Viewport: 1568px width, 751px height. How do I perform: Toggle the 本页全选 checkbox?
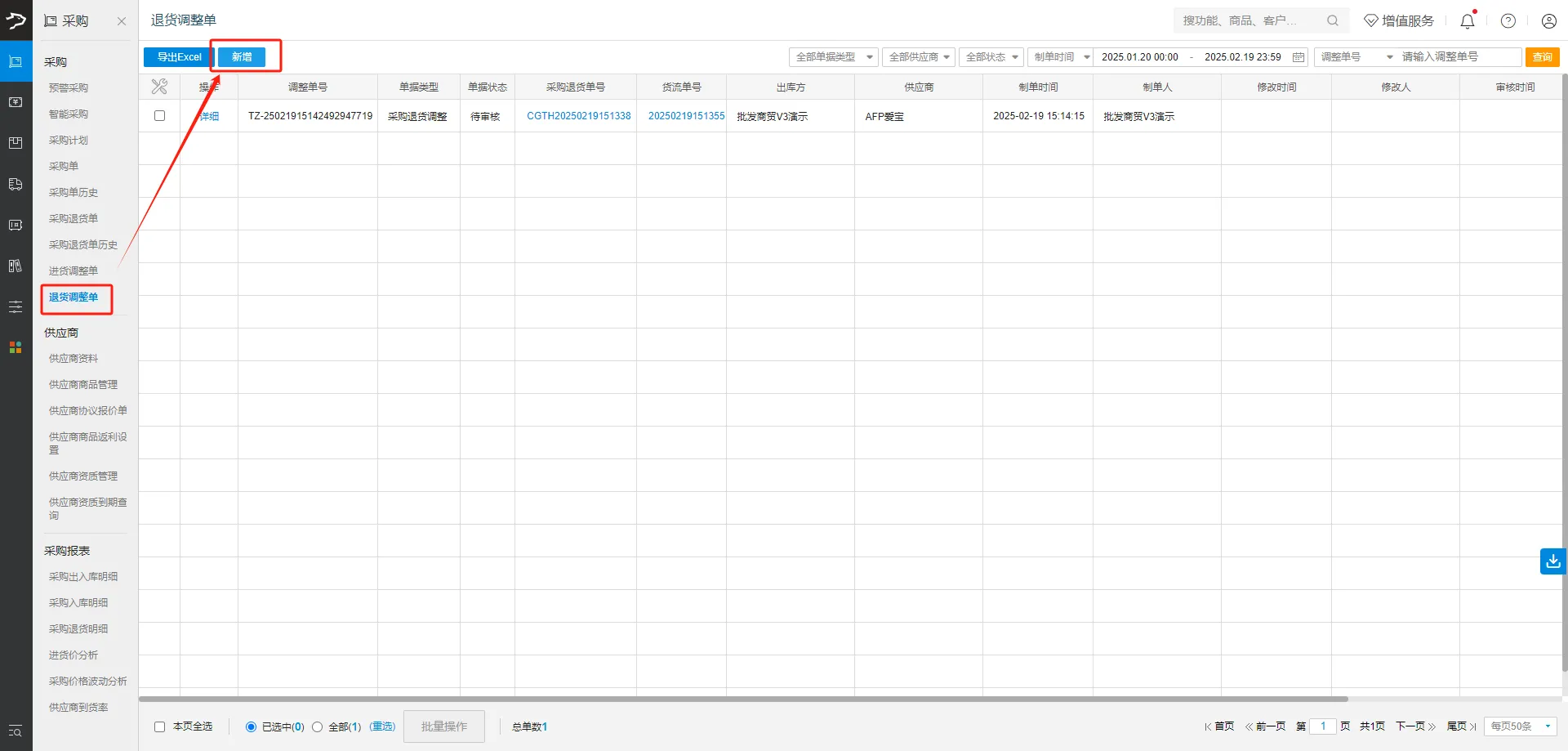(160, 726)
